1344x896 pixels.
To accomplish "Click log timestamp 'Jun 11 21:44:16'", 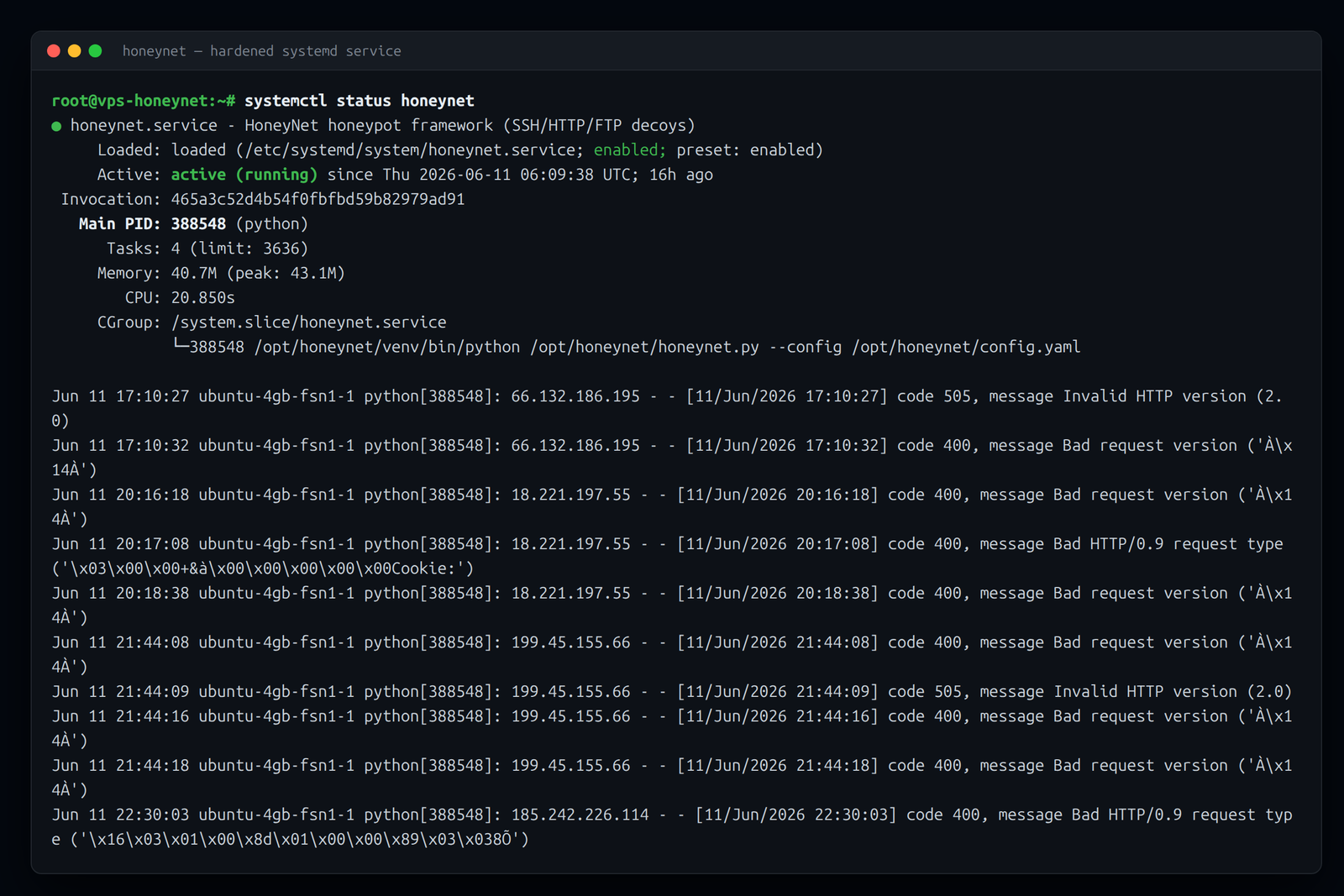I will pos(121,716).
